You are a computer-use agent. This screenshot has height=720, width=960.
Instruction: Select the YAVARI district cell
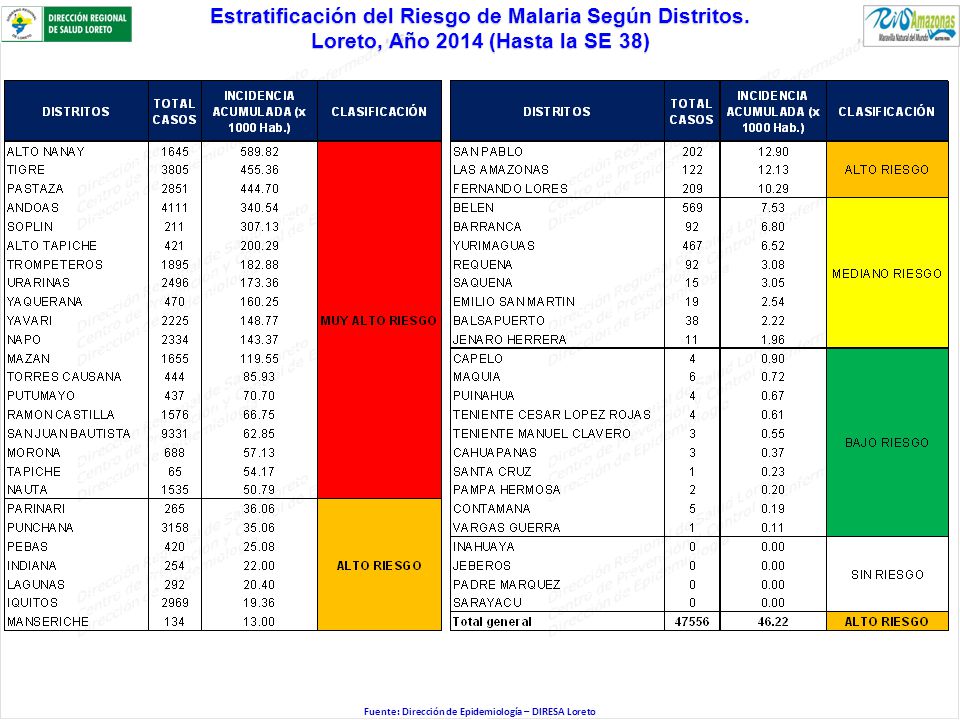(77, 321)
